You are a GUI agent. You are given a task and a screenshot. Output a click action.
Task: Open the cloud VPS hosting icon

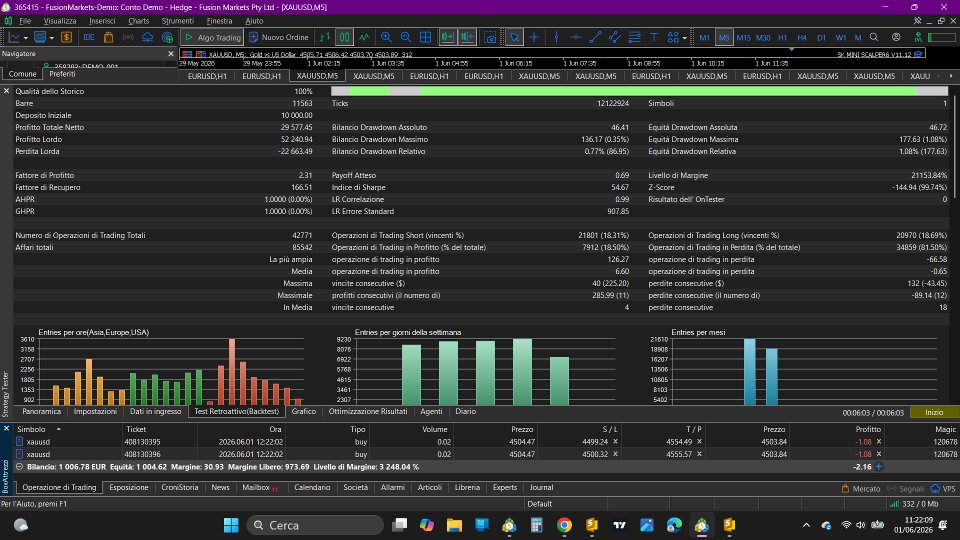148,37
